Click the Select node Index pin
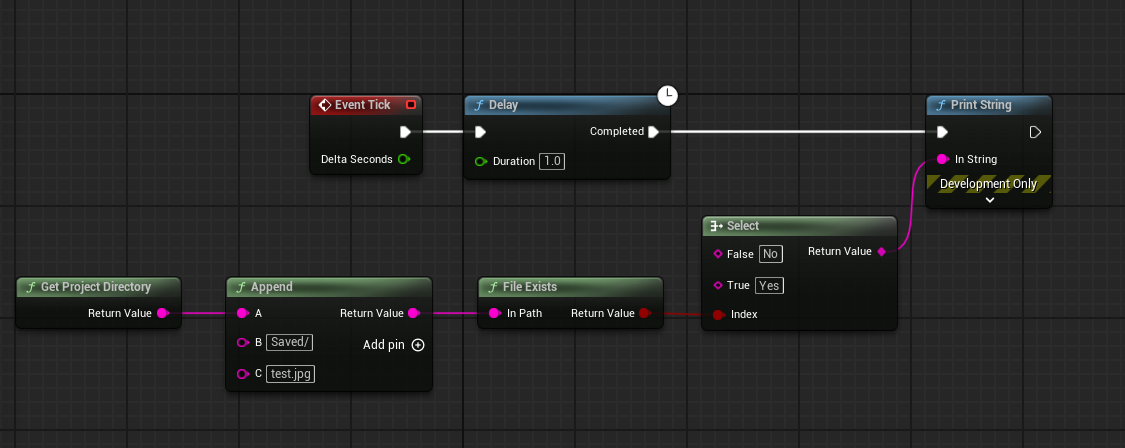Screen dimensions: 1125x448 [718, 314]
